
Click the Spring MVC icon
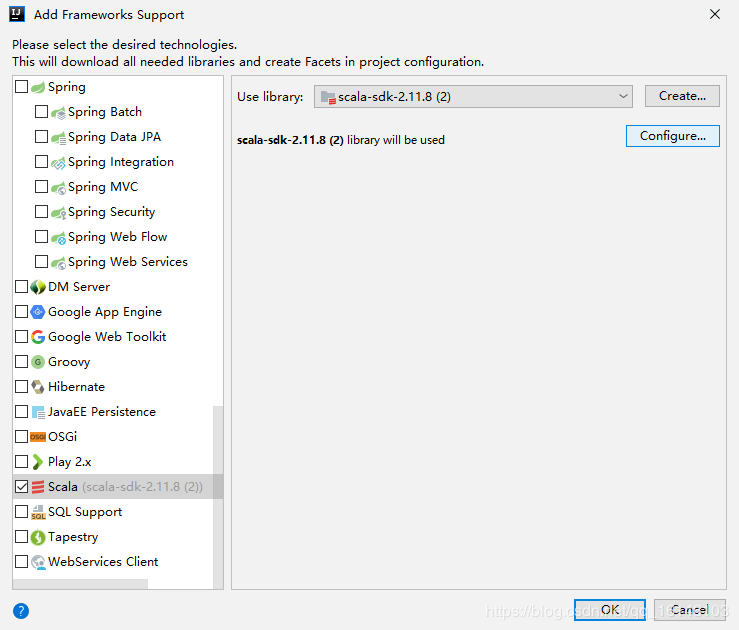point(58,188)
